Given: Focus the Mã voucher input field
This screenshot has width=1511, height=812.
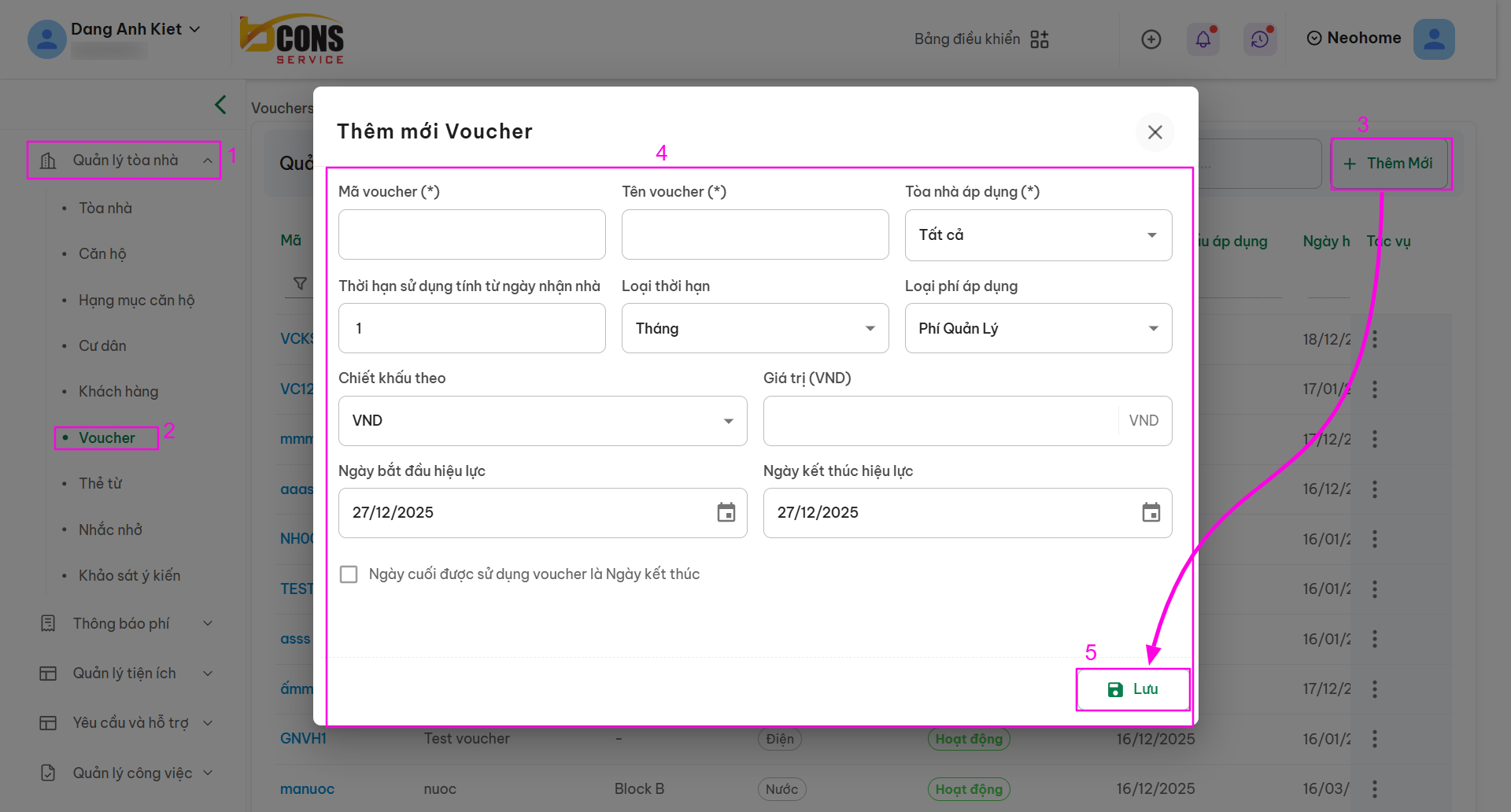Looking at the screenshot, I should click(x=471, y=234).
